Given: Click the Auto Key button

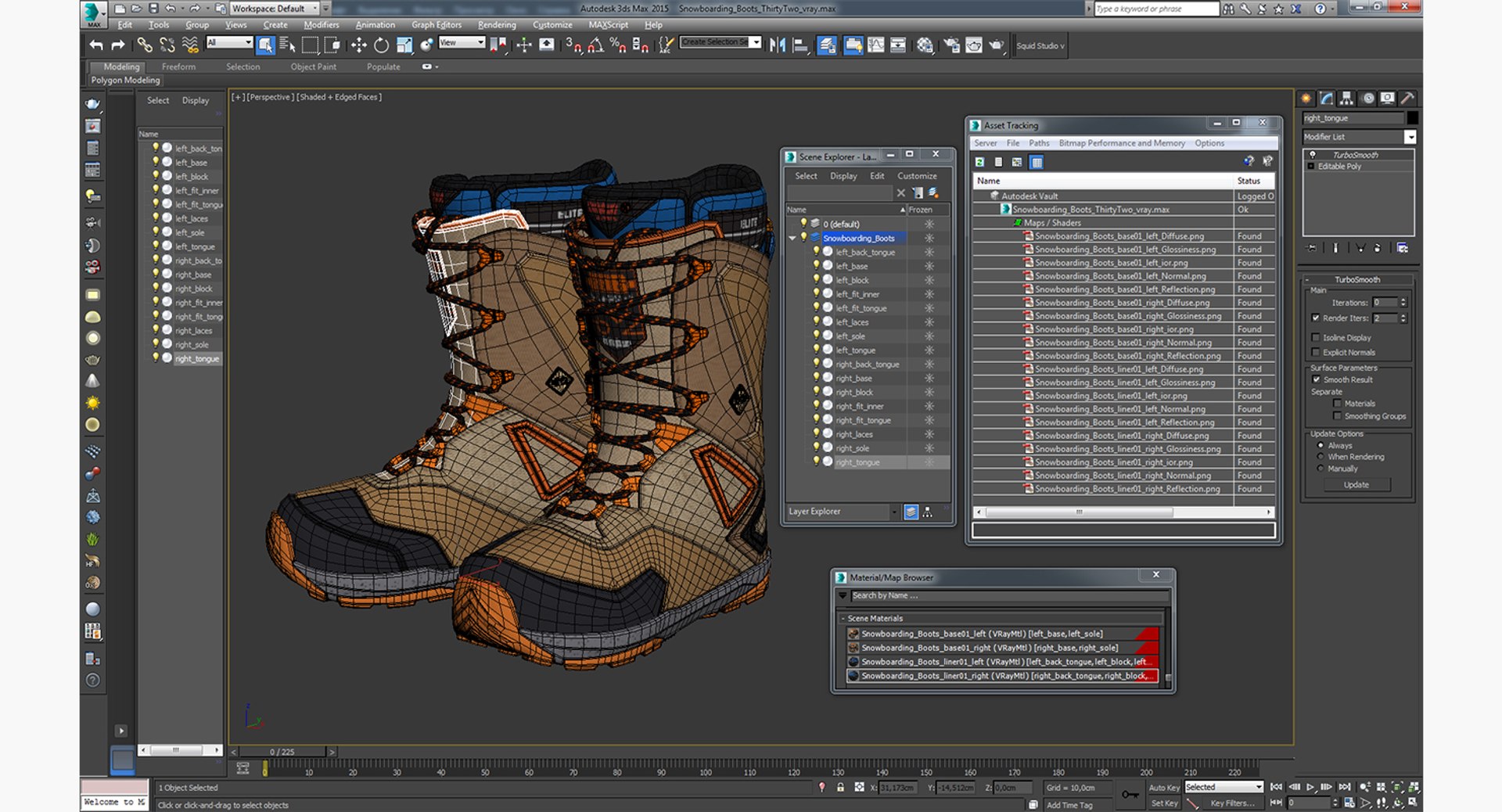Looking at the screenshot, I should click(x=1164, y=788).
